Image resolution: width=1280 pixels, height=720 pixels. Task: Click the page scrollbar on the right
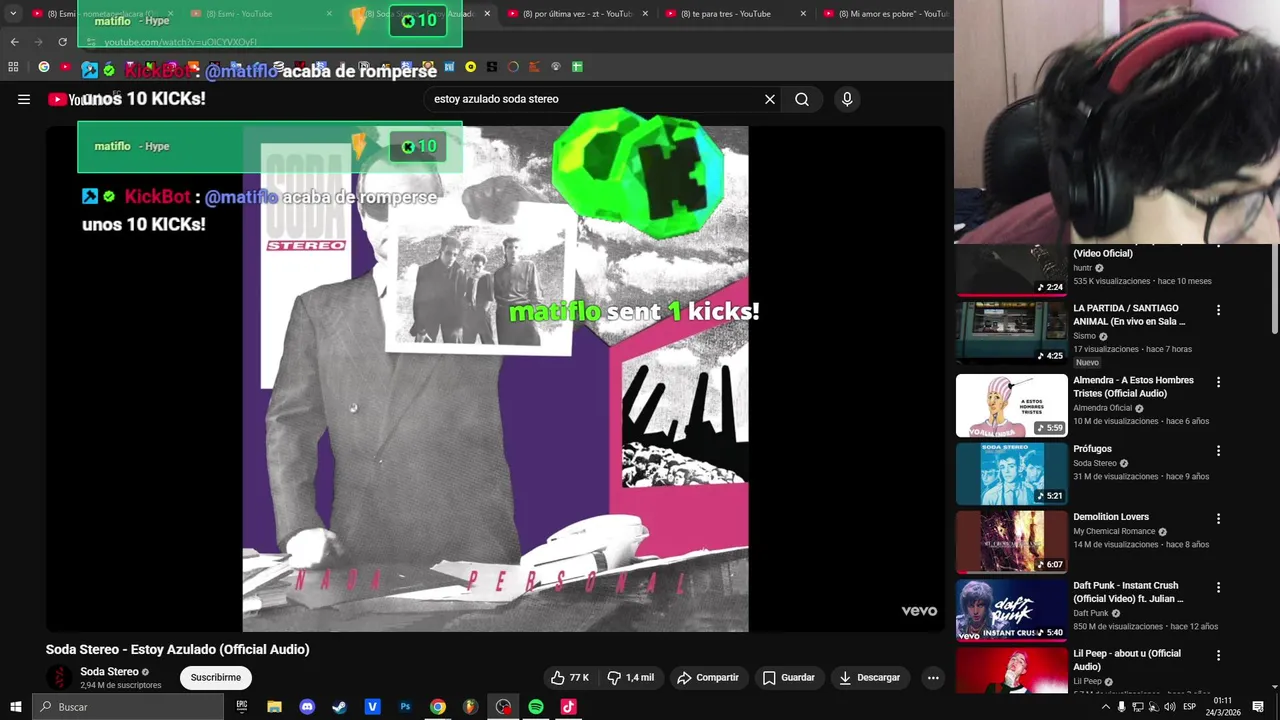click(x=1274, y=290)
